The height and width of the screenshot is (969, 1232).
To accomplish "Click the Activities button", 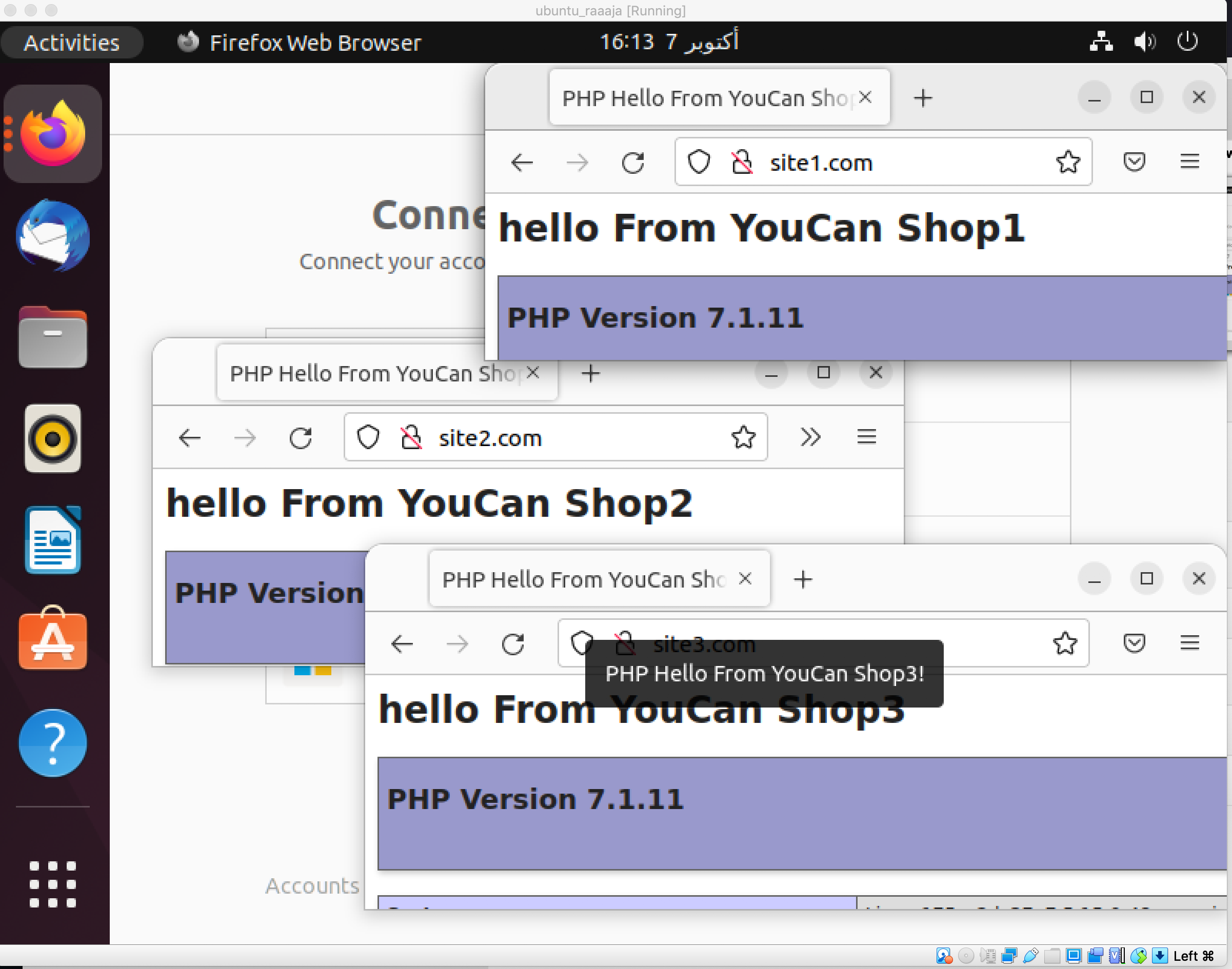I will (x=71, y=43).
